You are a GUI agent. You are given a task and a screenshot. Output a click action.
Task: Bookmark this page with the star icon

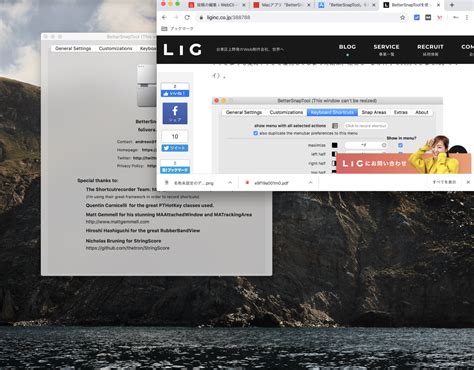pos(403,17)
